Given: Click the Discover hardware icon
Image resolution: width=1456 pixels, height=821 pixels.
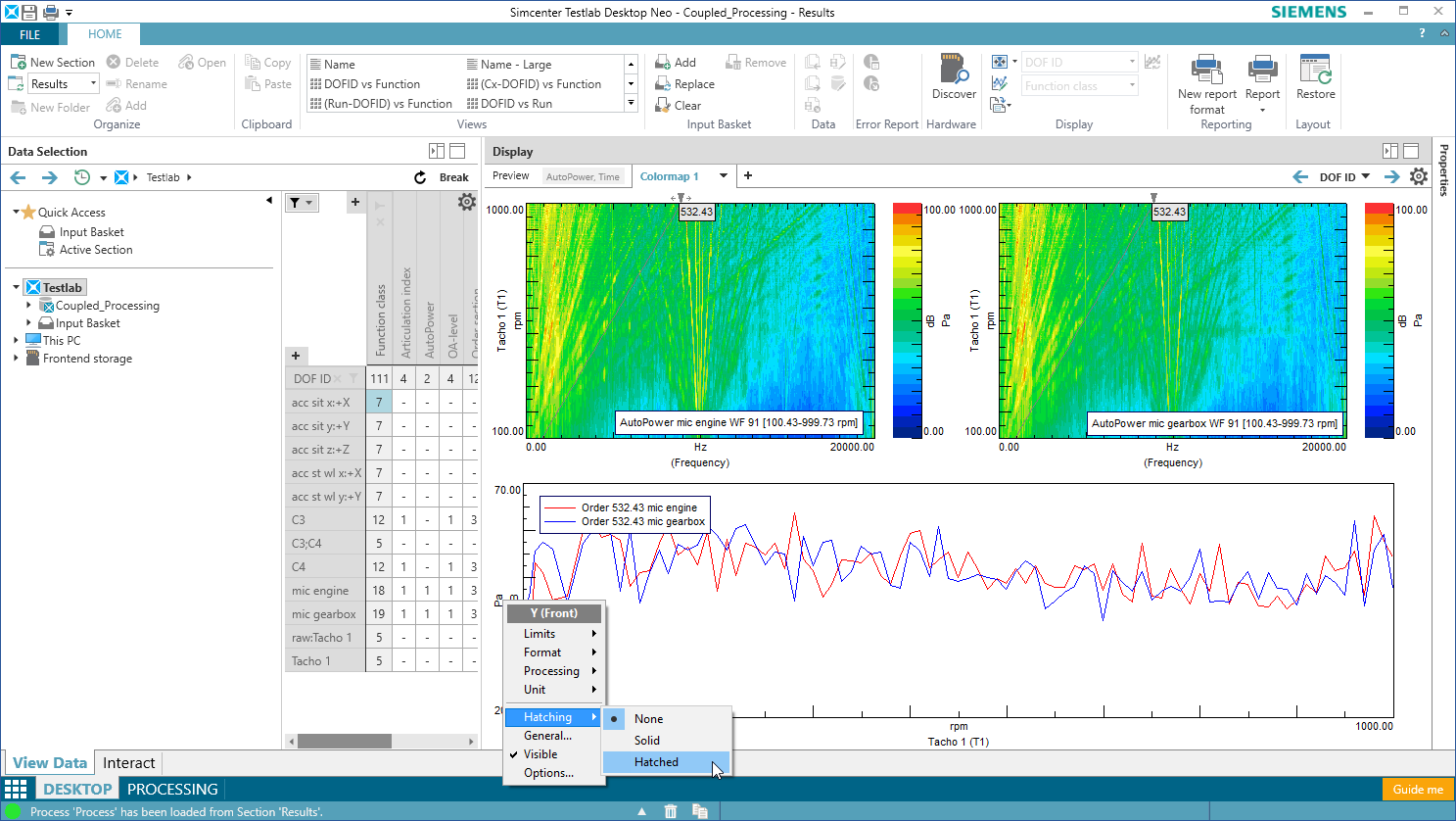Looking at the screenshot, I should (x=954, y=70).
